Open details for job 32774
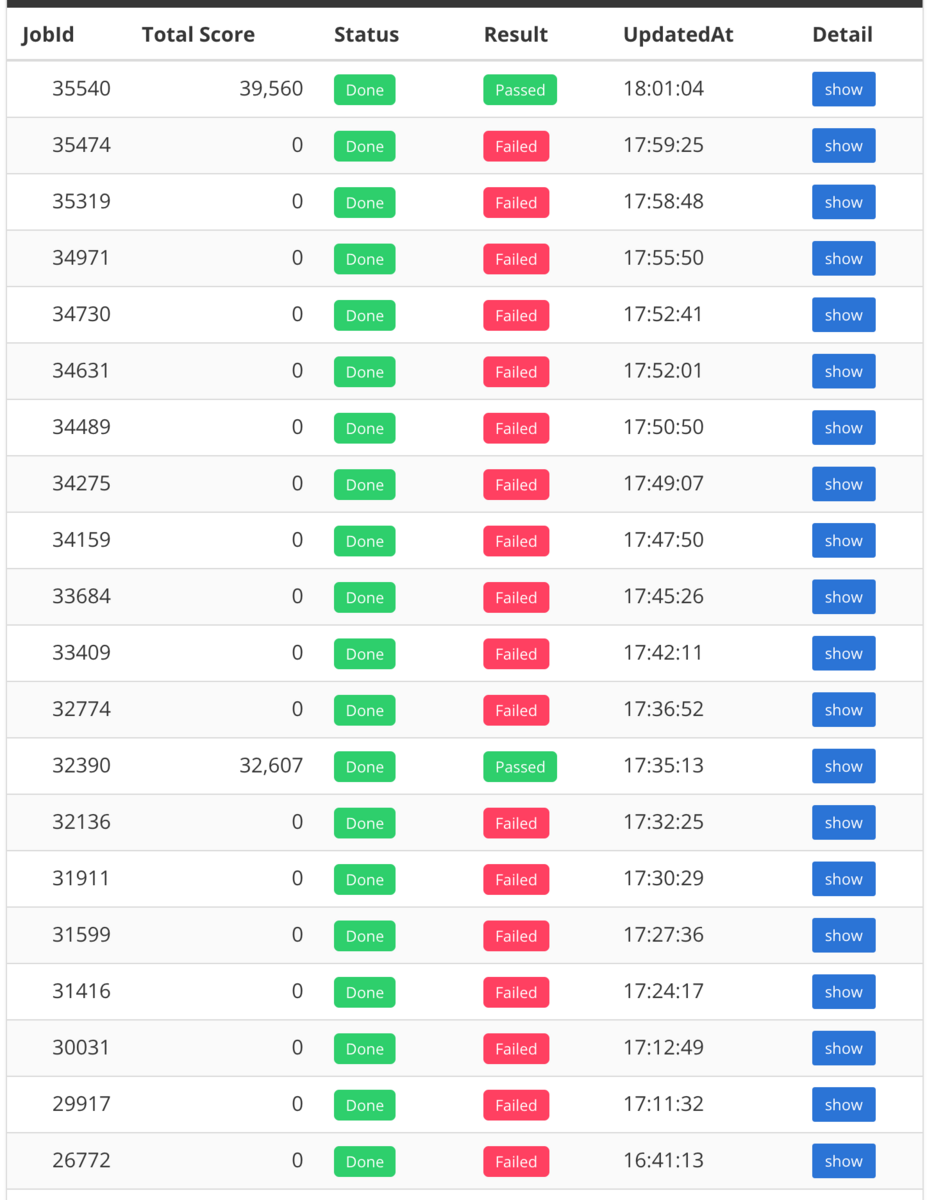The image size is (927, 1200). click(x=844, y=710)
